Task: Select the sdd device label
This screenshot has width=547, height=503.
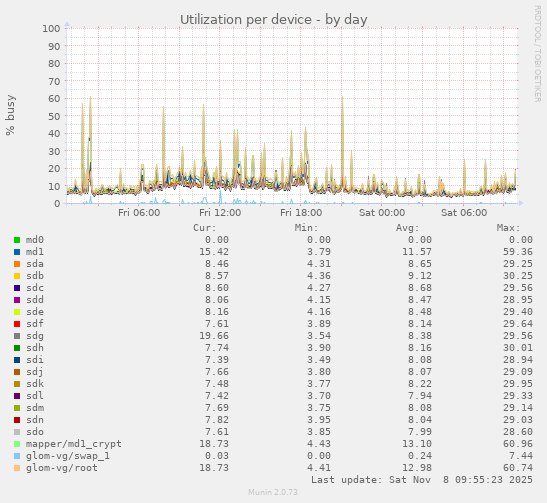Action: tap(35, 300)
